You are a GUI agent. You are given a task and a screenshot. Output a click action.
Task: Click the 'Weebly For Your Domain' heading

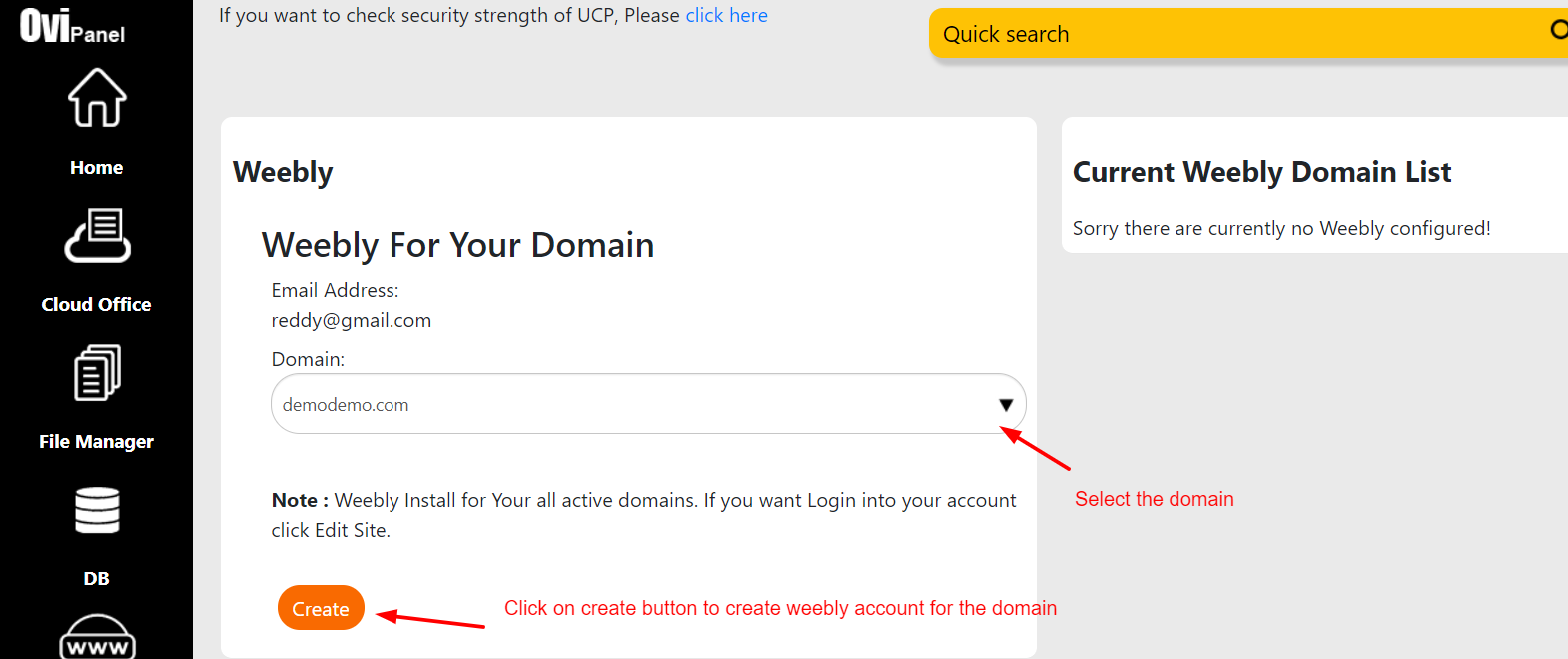457,245
